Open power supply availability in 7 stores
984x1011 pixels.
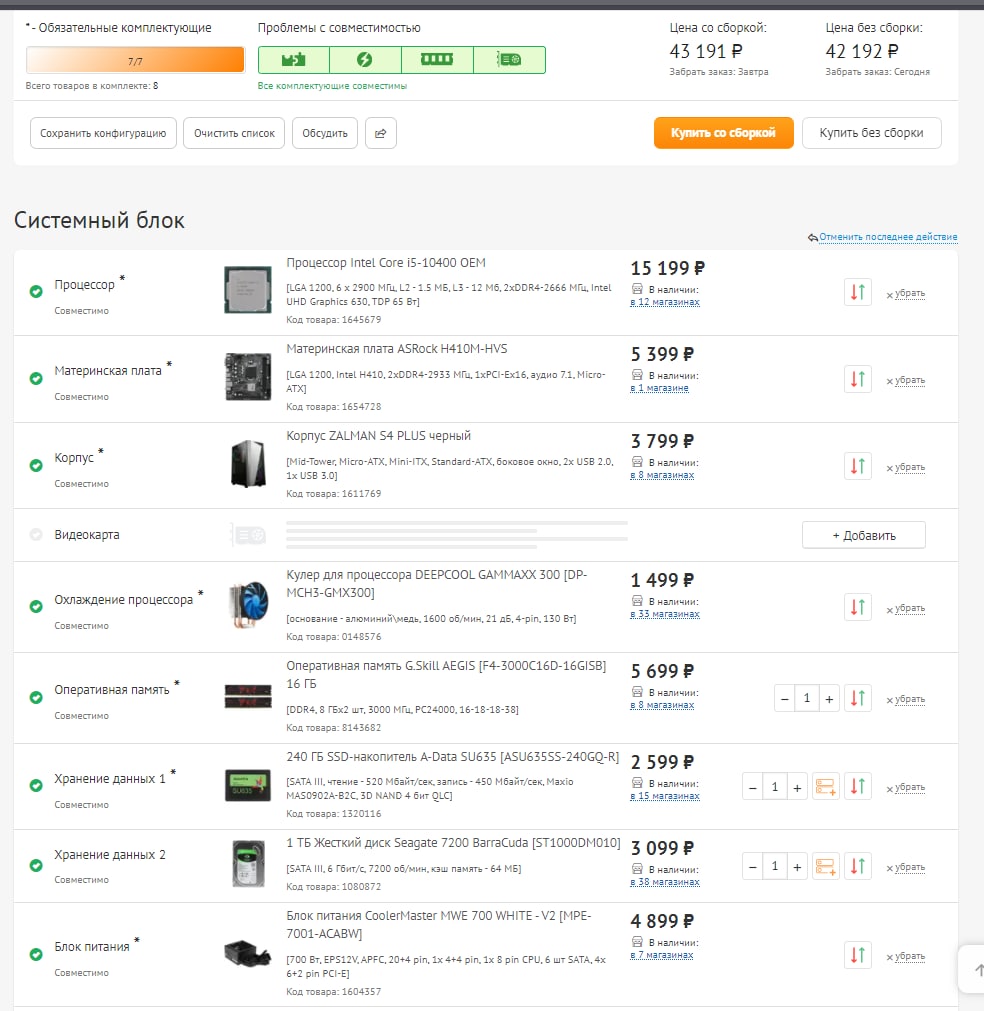(662, 955)
